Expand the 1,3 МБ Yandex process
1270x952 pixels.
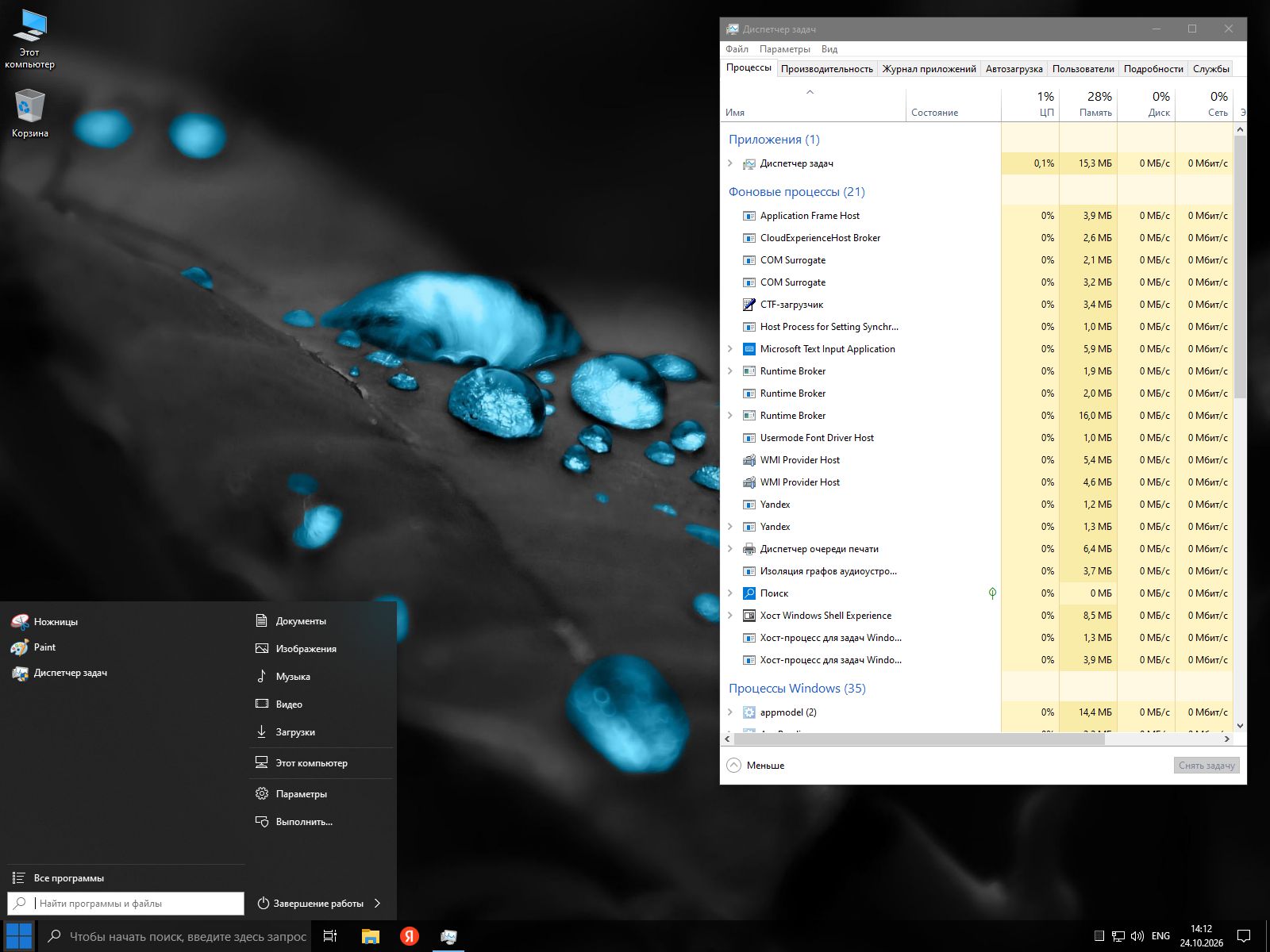point(730,527)
